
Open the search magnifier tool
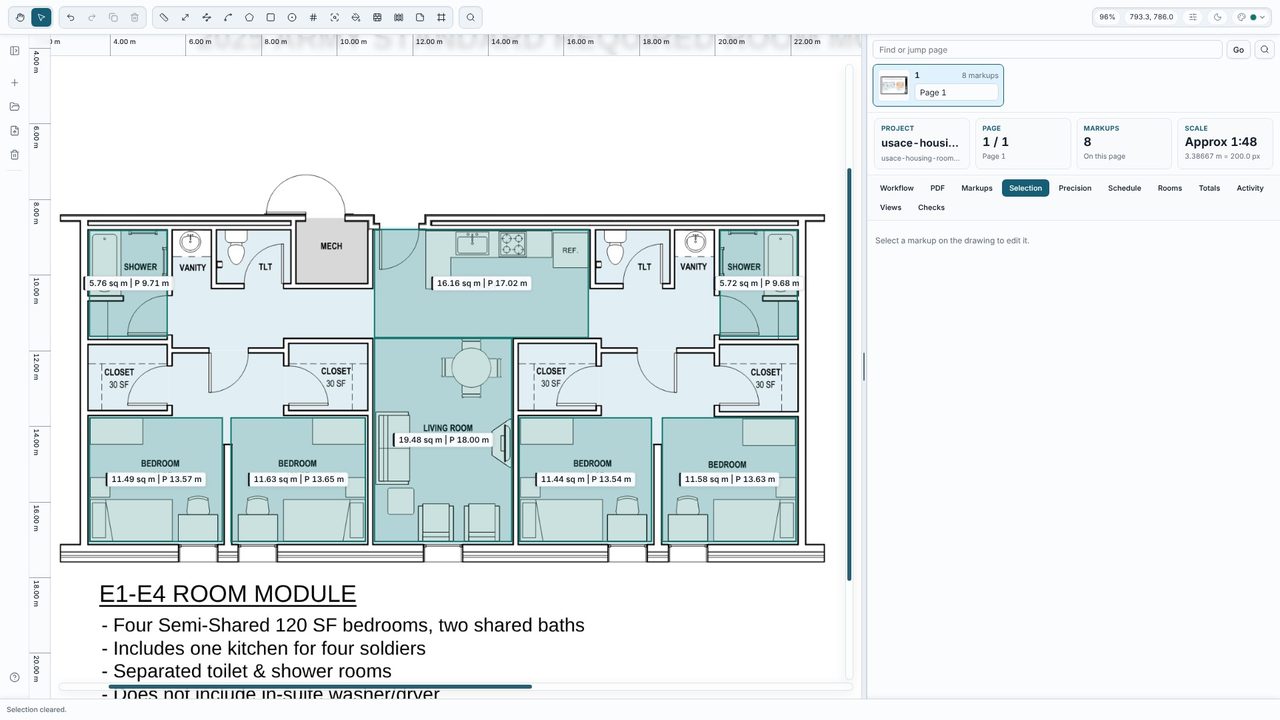471,17
